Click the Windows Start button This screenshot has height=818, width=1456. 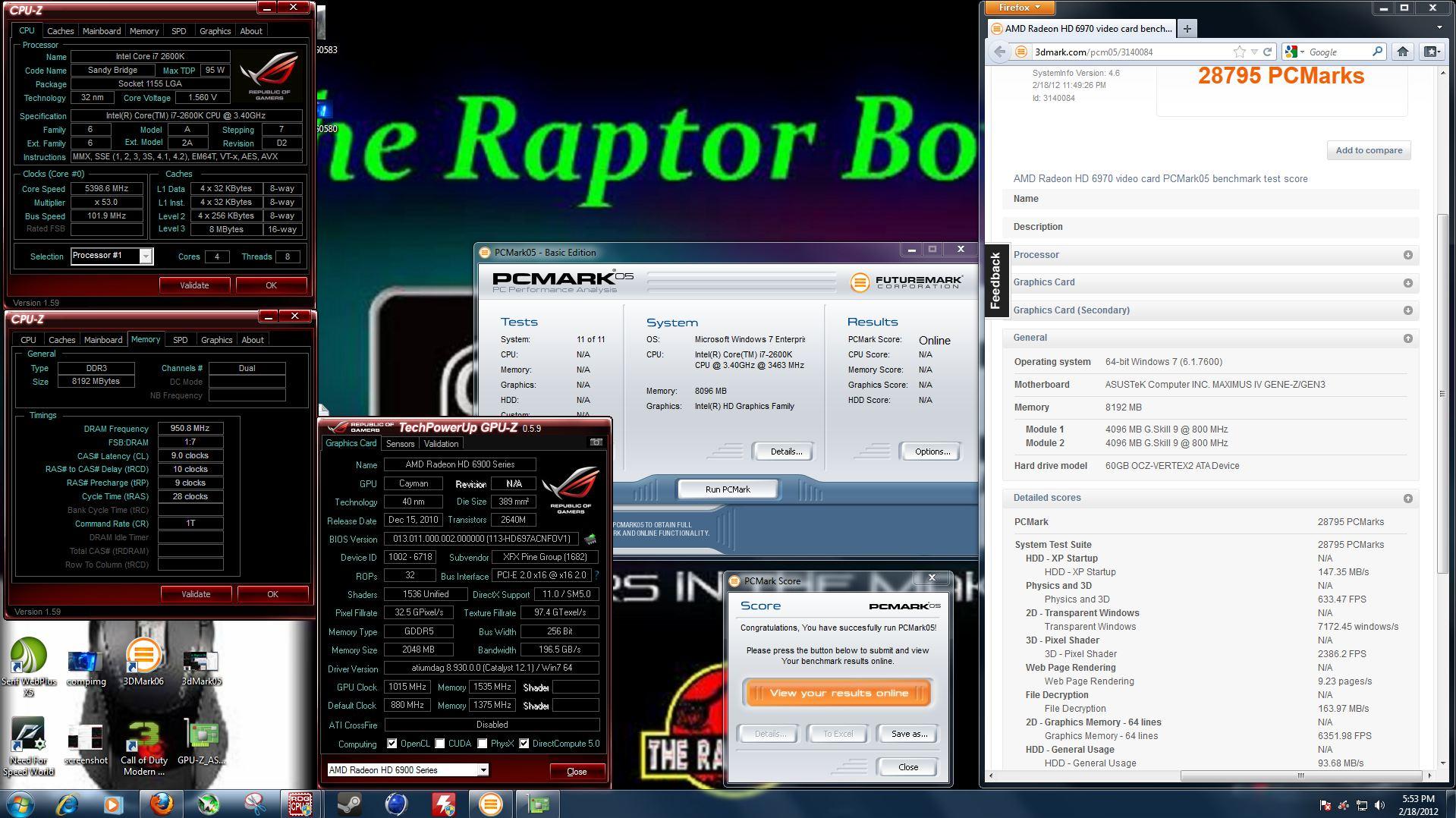[x=20, y=804]
